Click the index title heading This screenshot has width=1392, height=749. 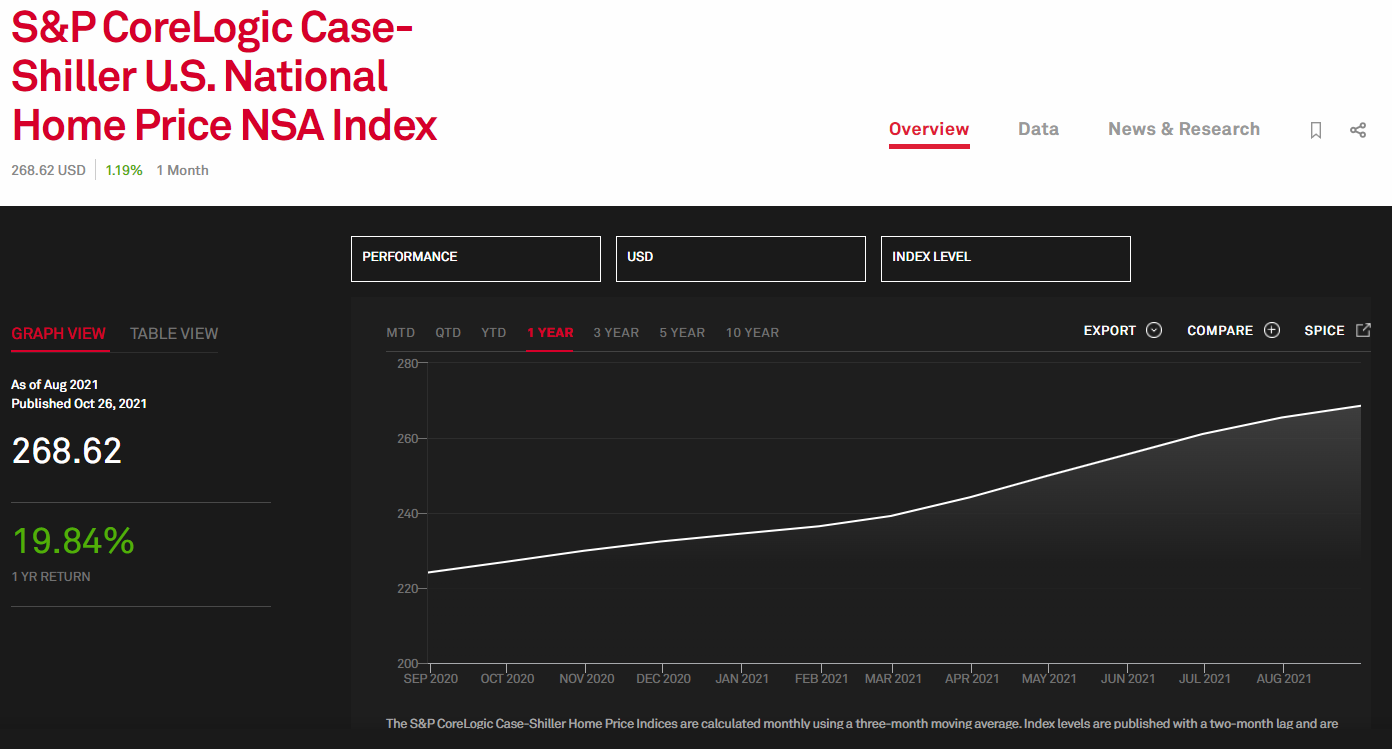click(225, 77)
